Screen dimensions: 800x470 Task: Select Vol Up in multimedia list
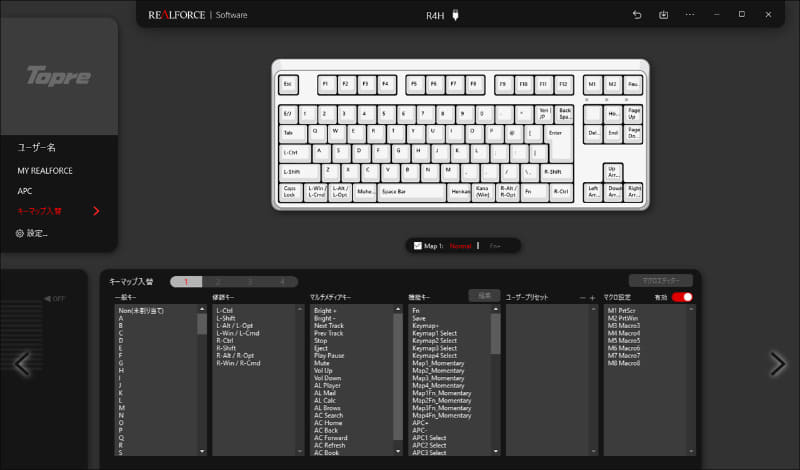coord(323,370)
